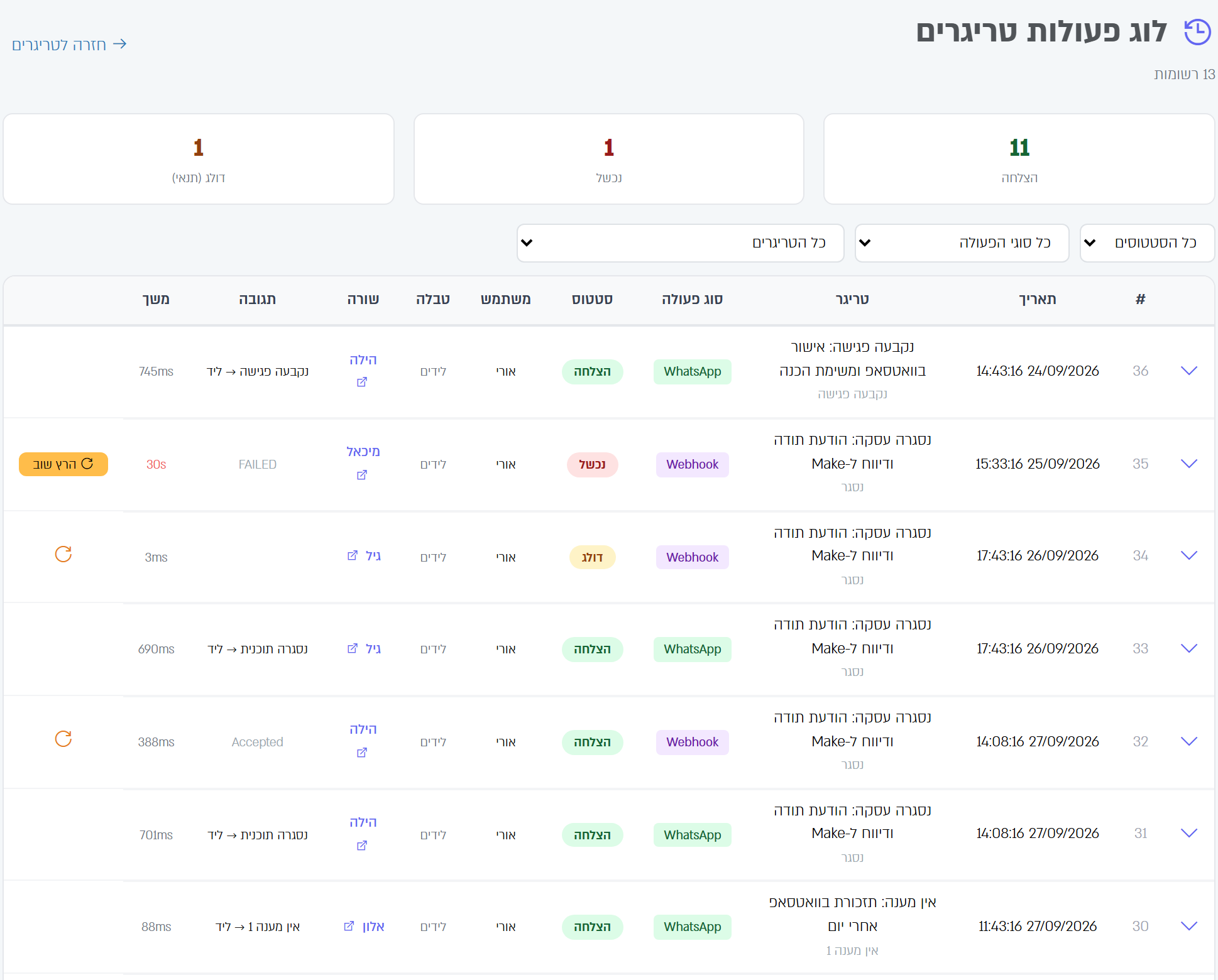Click the trigger log history clock icon
Viewport: 1218px width, 980px height.
click(x=1197, y=32)
